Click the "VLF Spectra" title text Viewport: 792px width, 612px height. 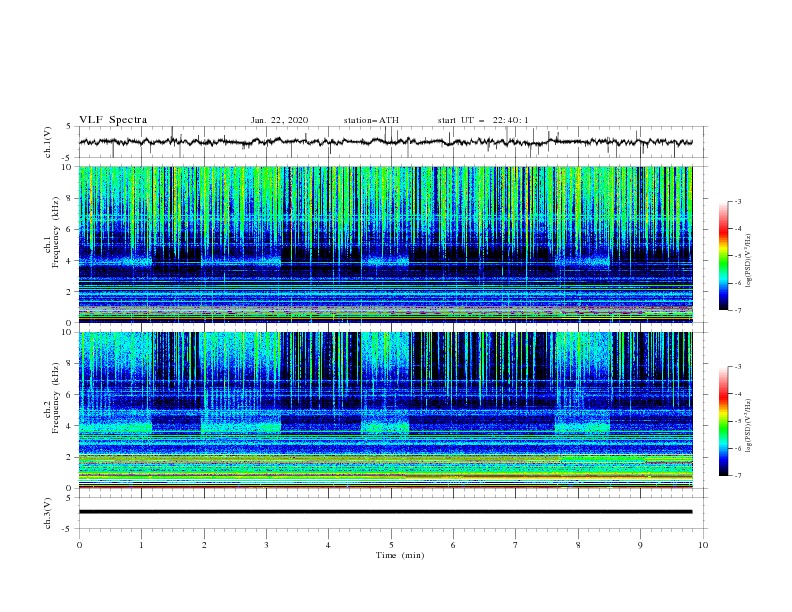click(113, 120)
